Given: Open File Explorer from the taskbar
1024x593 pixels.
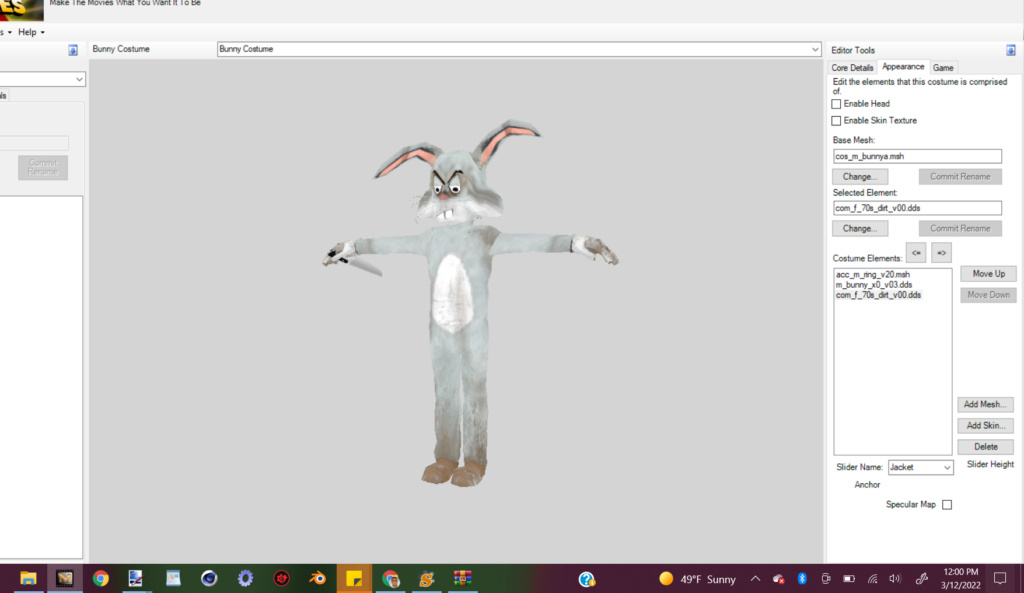Looking at the screenshot, I should 28,579.
